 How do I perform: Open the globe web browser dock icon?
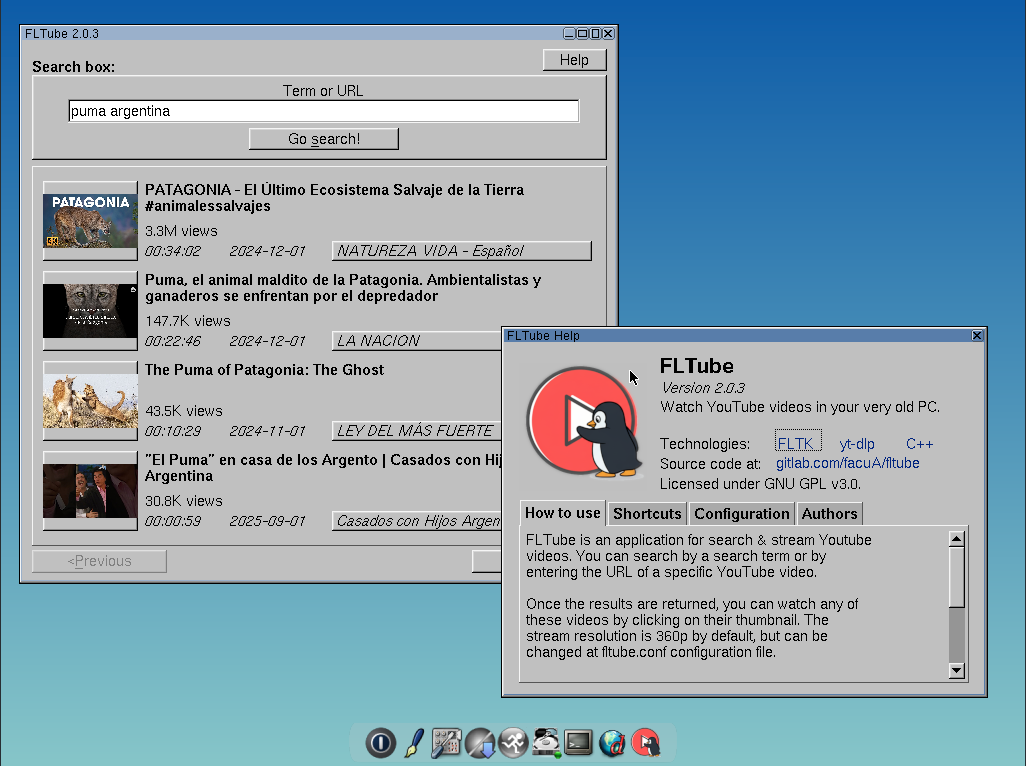(612, 743)
